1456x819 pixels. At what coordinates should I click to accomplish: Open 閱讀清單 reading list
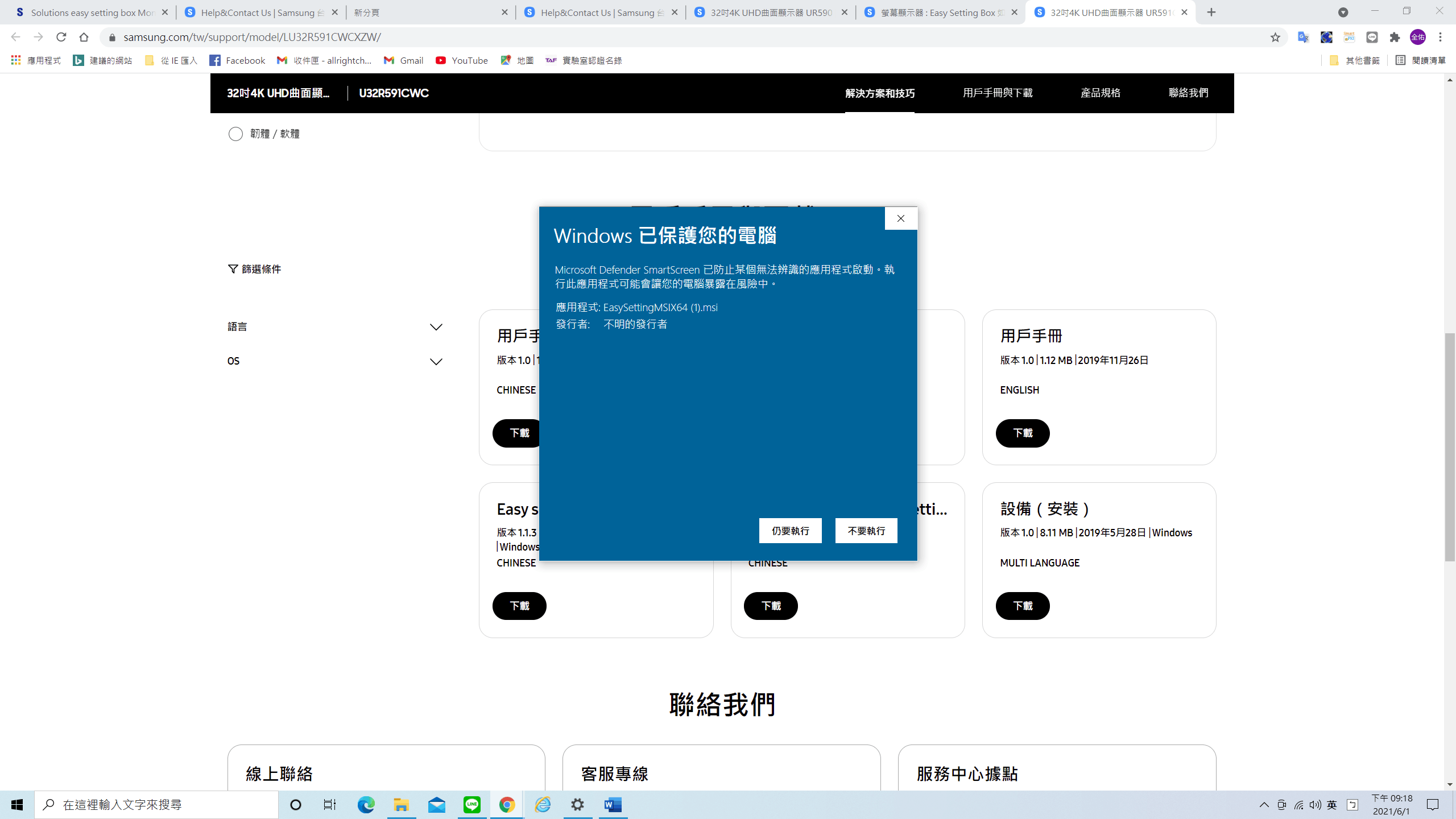tap(1420, 60)
